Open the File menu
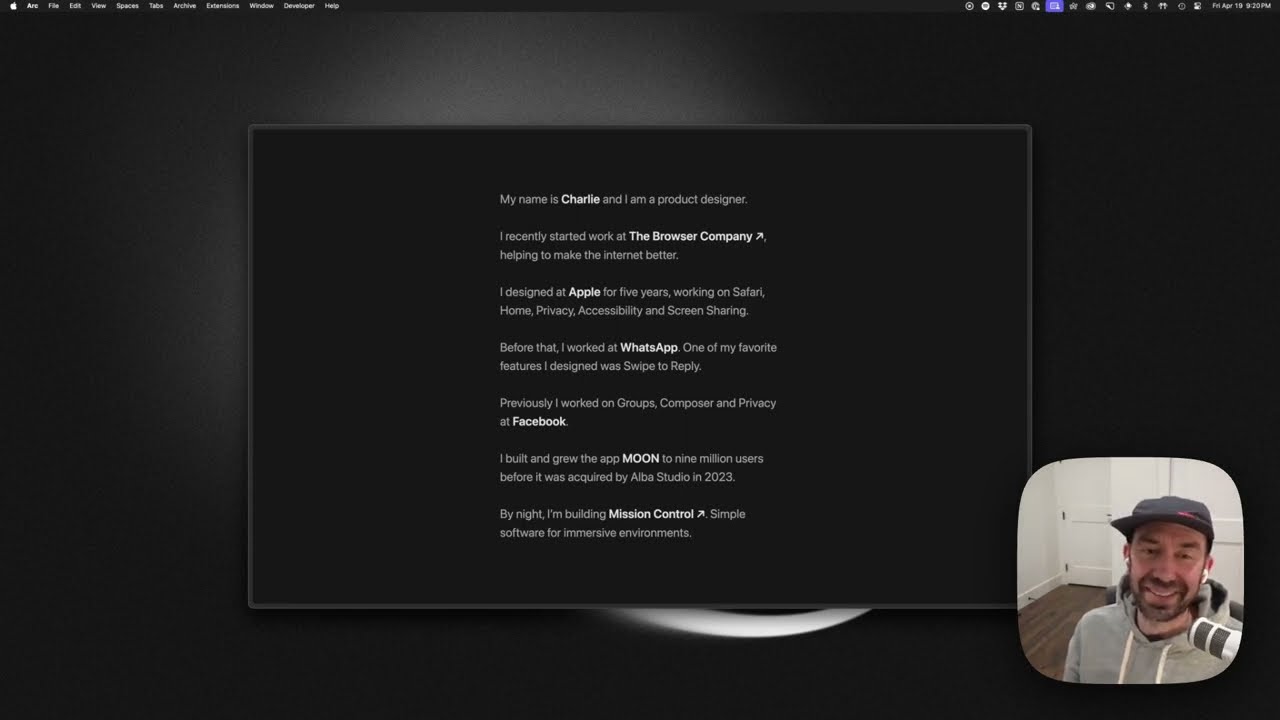This screenshot has width=1280, height=720. click(54, 6)
